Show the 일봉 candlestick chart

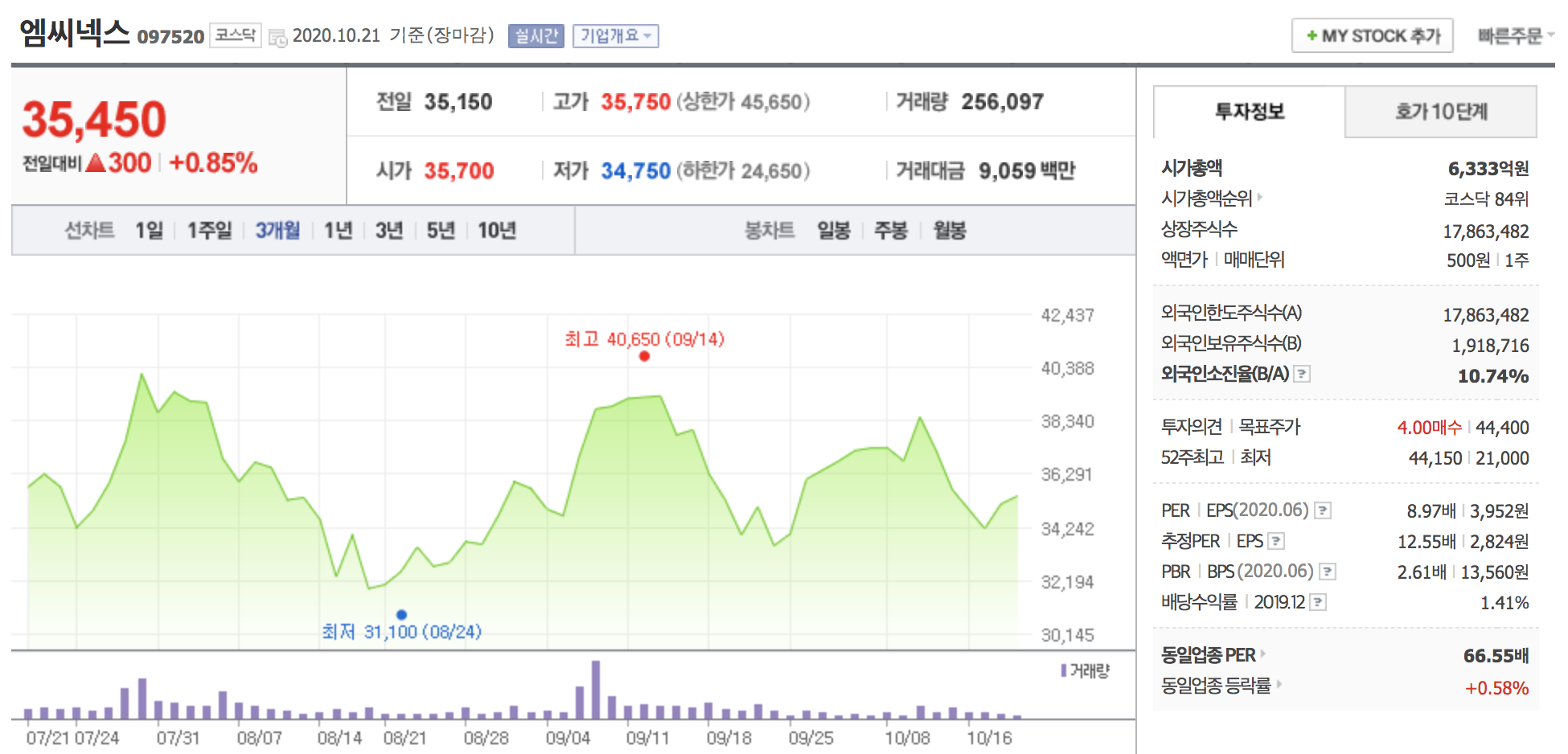[834, 232]
